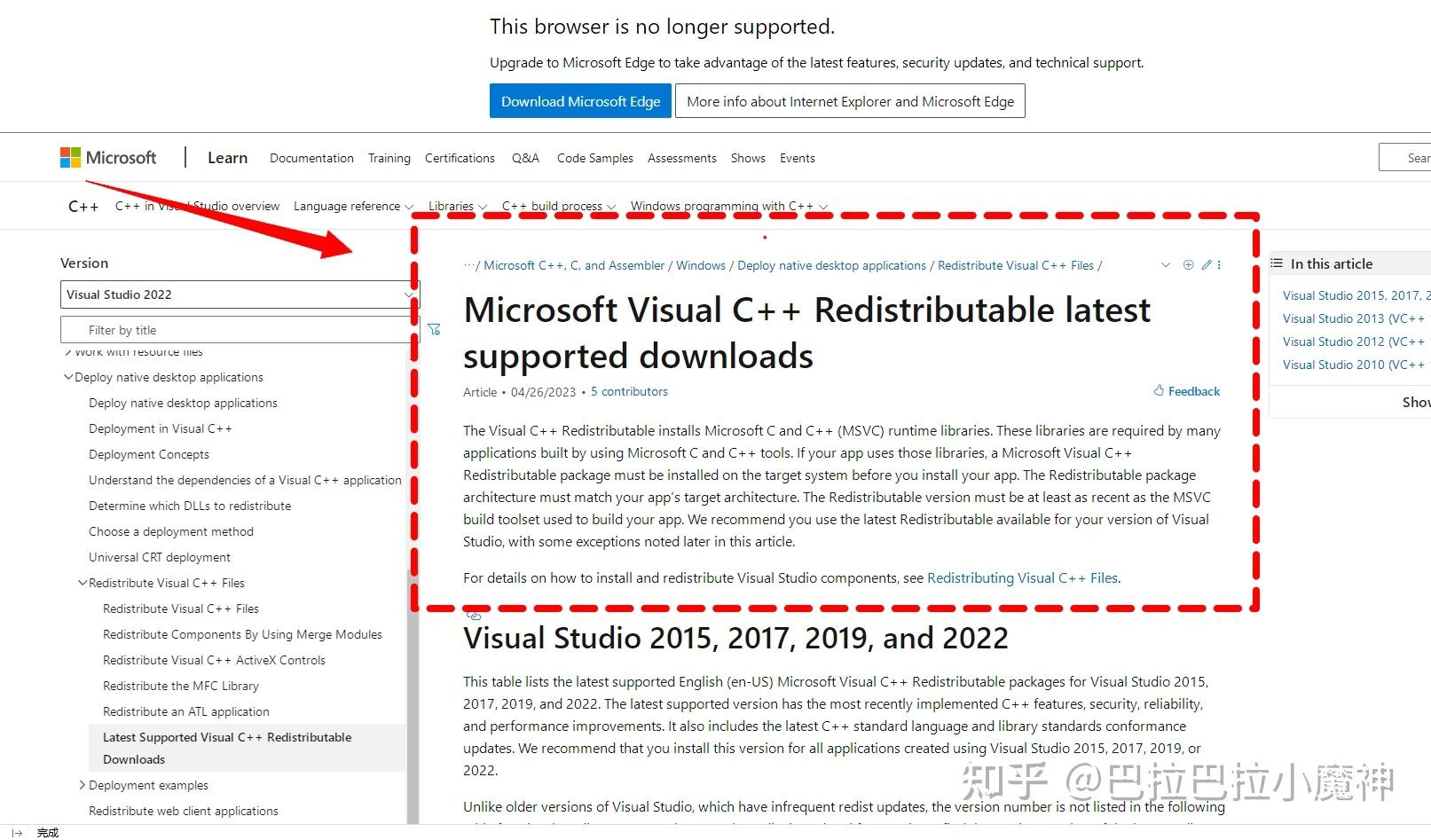1431x840 pixels.
Task: Jump to Visual Studio 2010 section link
Action: tap(1354, 365)
